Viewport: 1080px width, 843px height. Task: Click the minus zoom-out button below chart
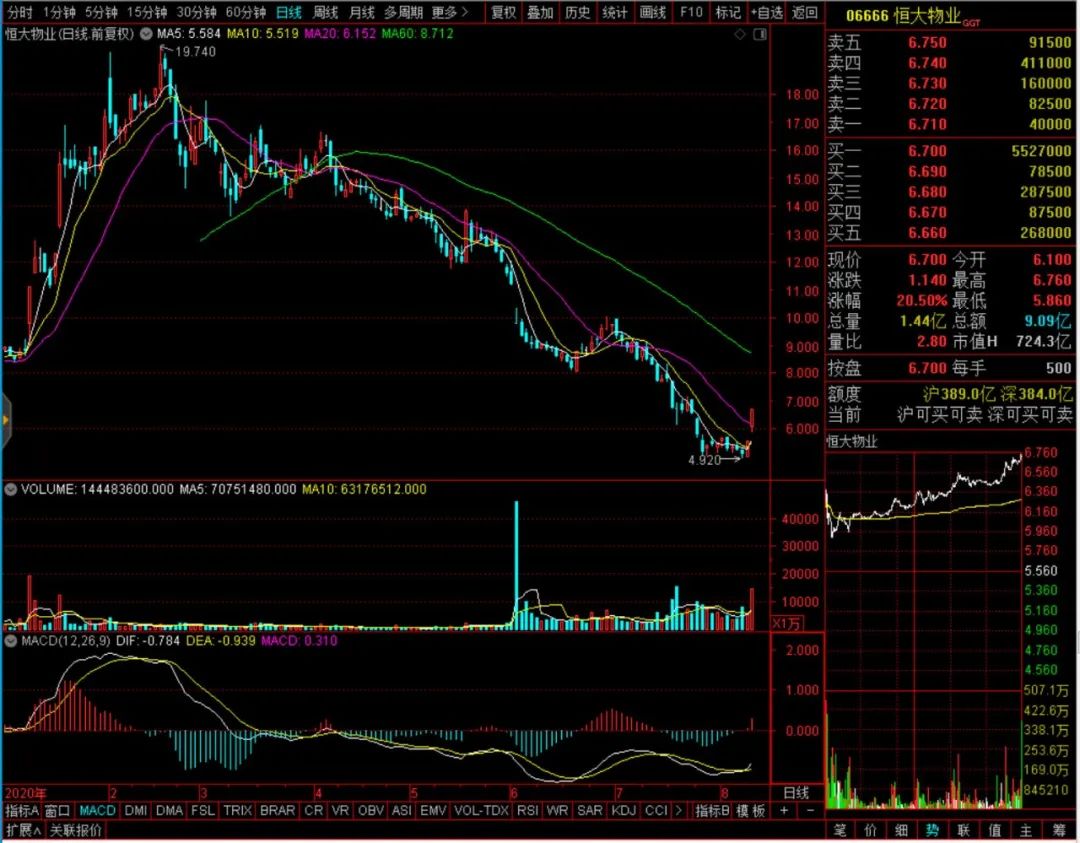tap(809, 810)
